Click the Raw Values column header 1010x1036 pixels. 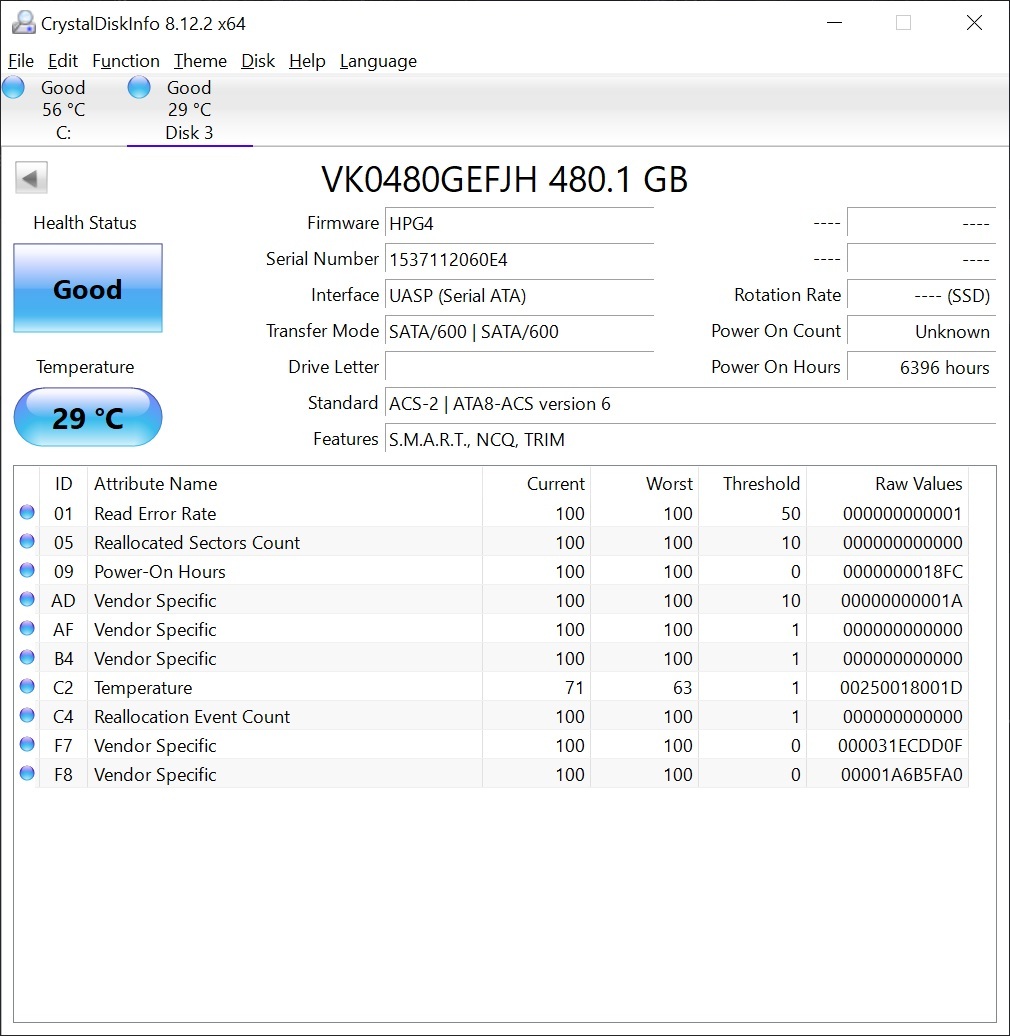pyautogui.click(x=887, y=484)
